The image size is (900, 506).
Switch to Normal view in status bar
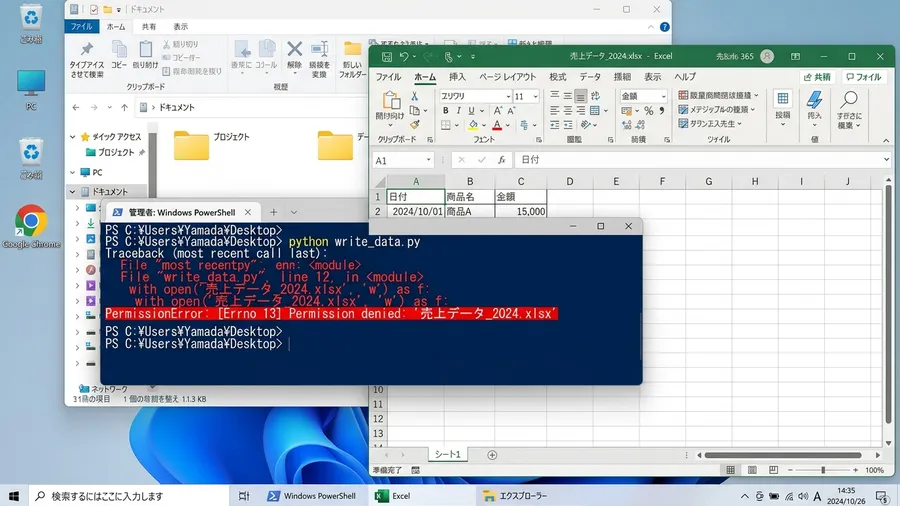730,470
